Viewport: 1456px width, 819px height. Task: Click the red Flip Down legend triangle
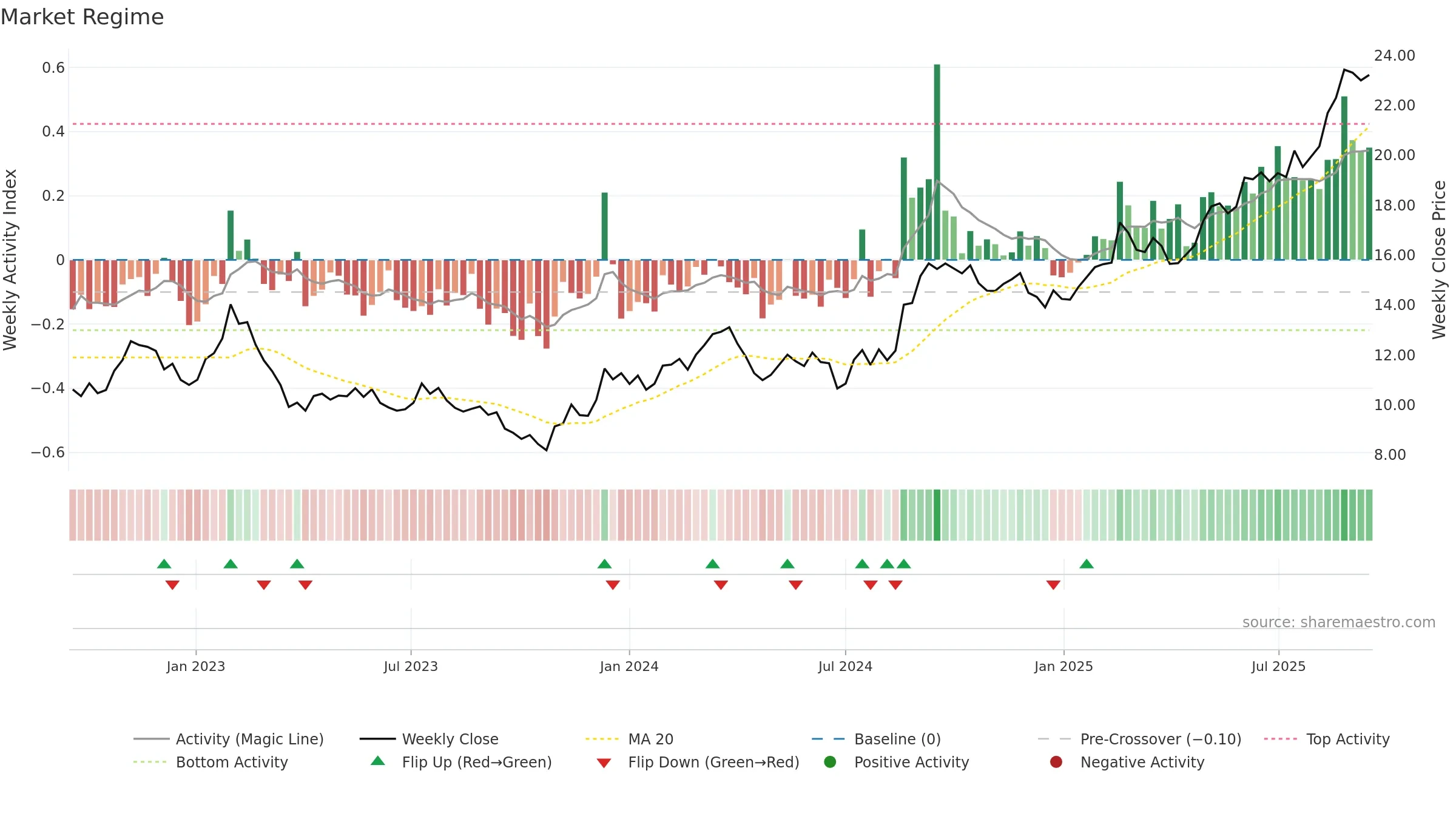coord(604,763)
